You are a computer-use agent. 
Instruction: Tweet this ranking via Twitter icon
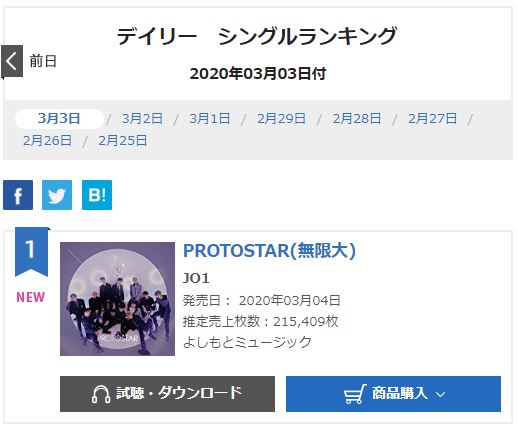[x=57, y=195]
